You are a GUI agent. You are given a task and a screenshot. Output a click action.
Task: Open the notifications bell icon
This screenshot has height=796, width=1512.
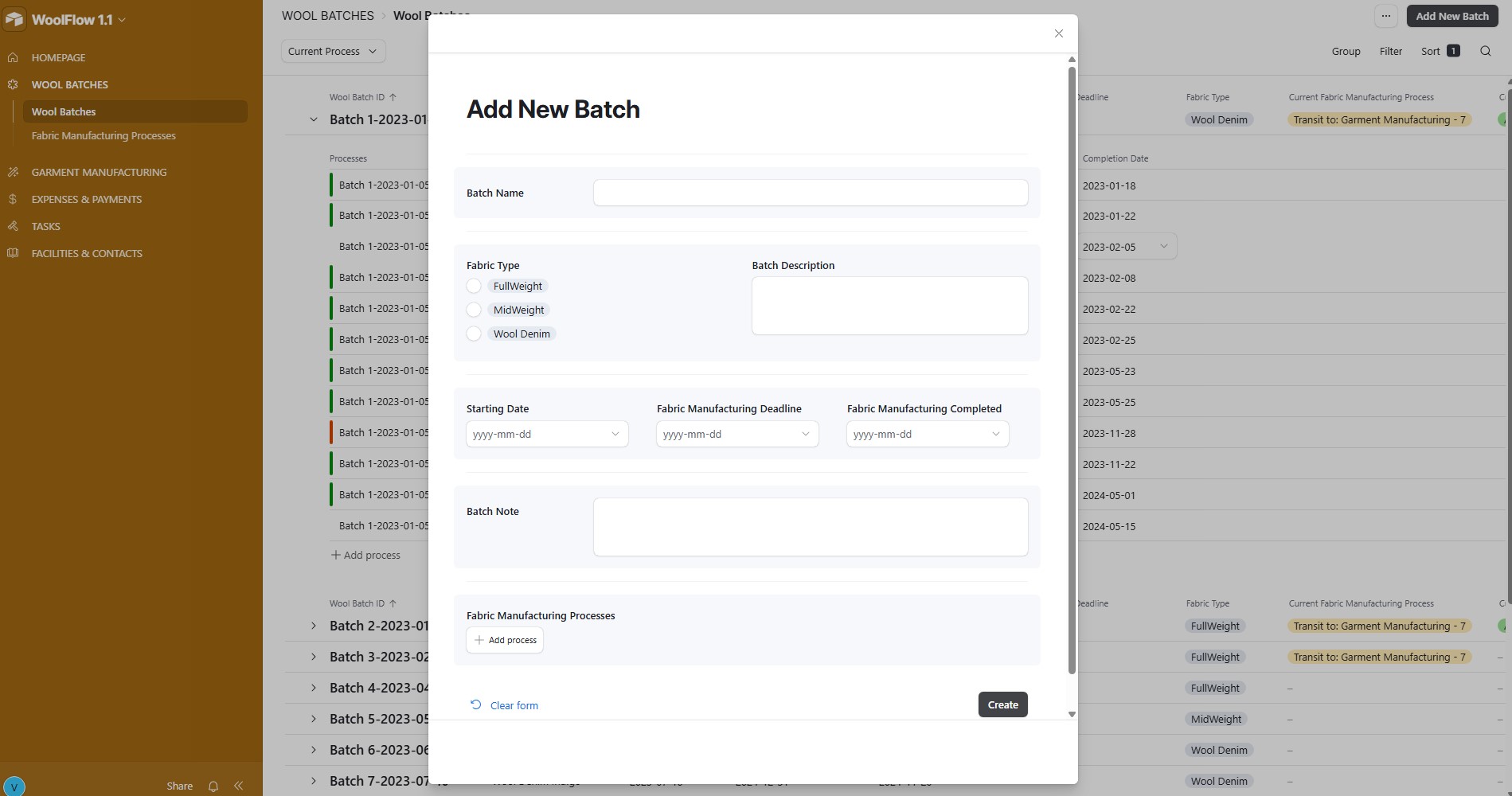point(213,786)
